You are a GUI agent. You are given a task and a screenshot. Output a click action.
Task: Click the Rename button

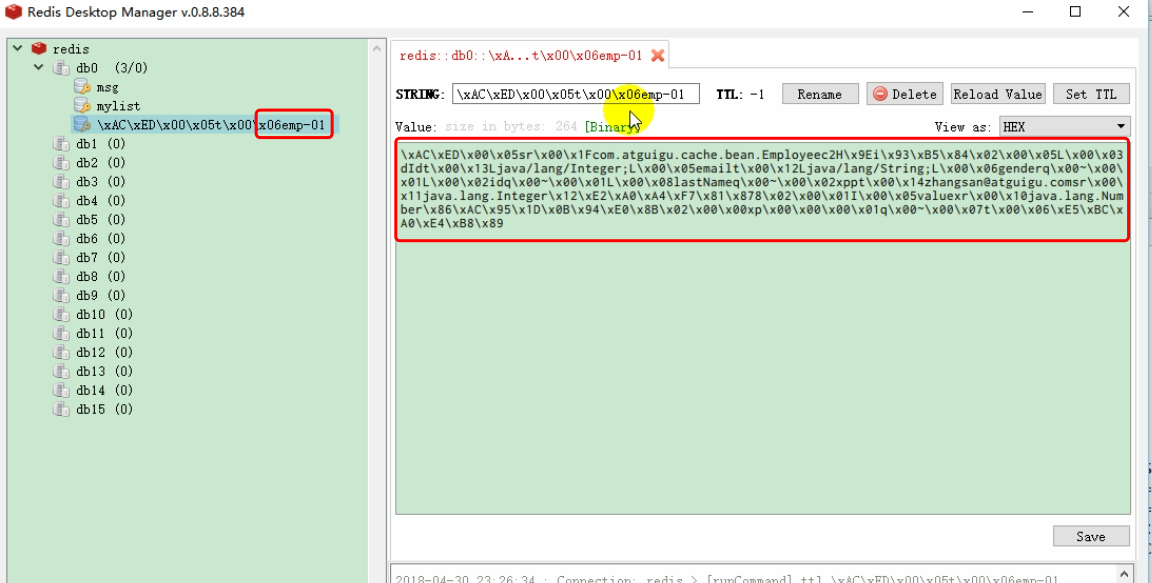click(820, 94)
